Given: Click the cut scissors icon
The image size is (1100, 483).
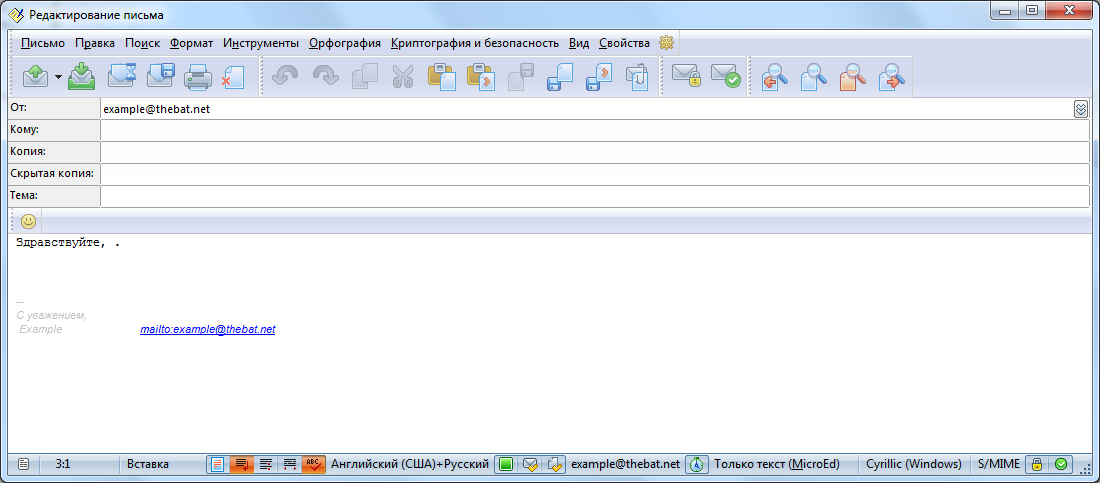Looking at the screenshot, I should coord(403,77).
